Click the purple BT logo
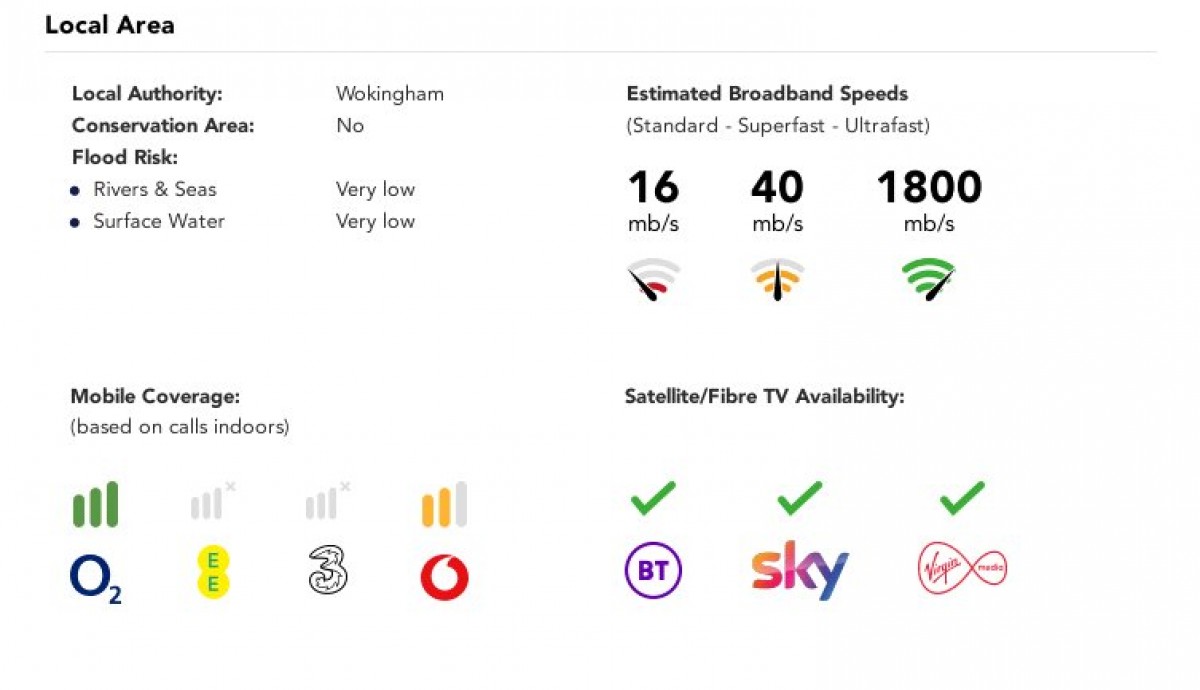Viewport: 1200px width, 690px height. (x=653, y=571)
